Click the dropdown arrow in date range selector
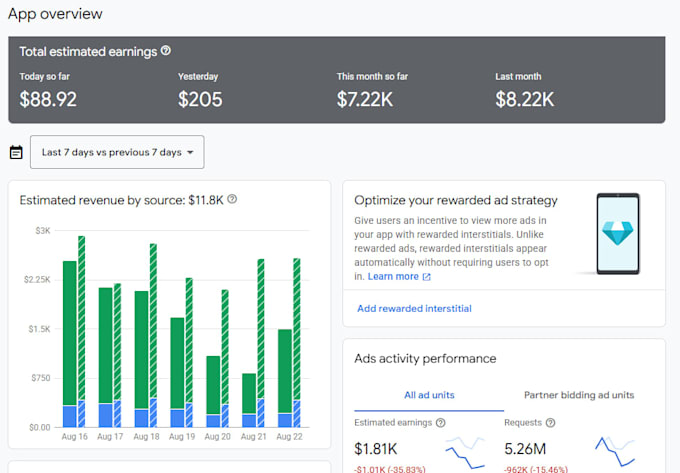Viewport: 680px width, 473px height. coord(190,153)
